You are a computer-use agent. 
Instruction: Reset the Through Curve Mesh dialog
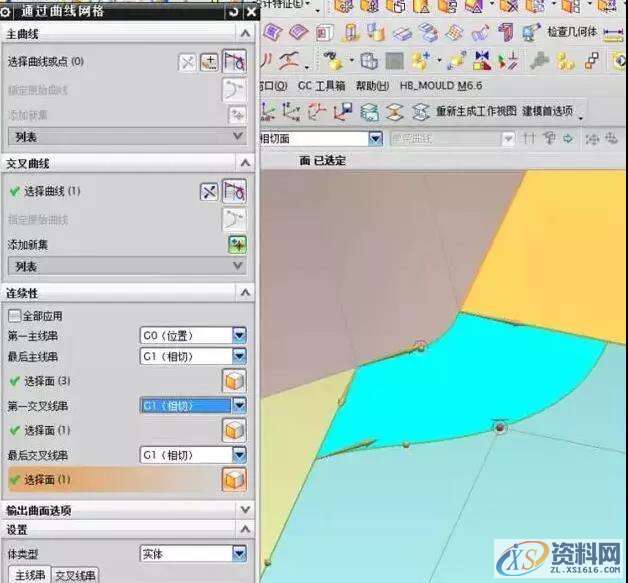(x=233, y=12)
